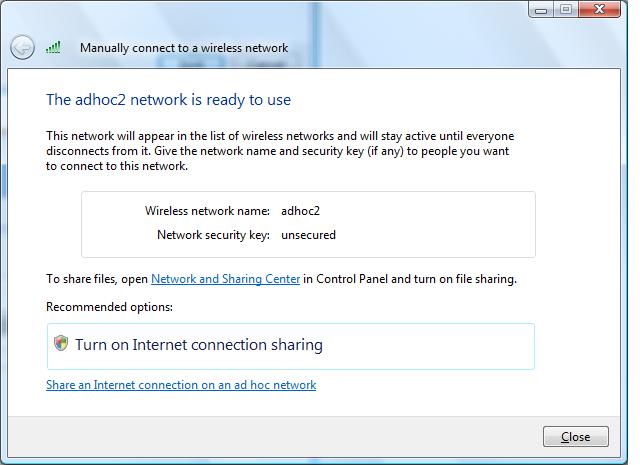Screen dimensions: 640x465
Task: Click the 'Recommended options:' label
Action: click(109, 307)
